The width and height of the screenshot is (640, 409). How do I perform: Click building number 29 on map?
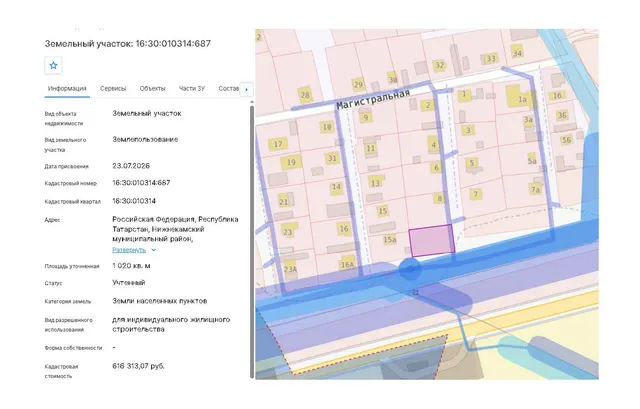pyautogui.click(x=358, y=85)
